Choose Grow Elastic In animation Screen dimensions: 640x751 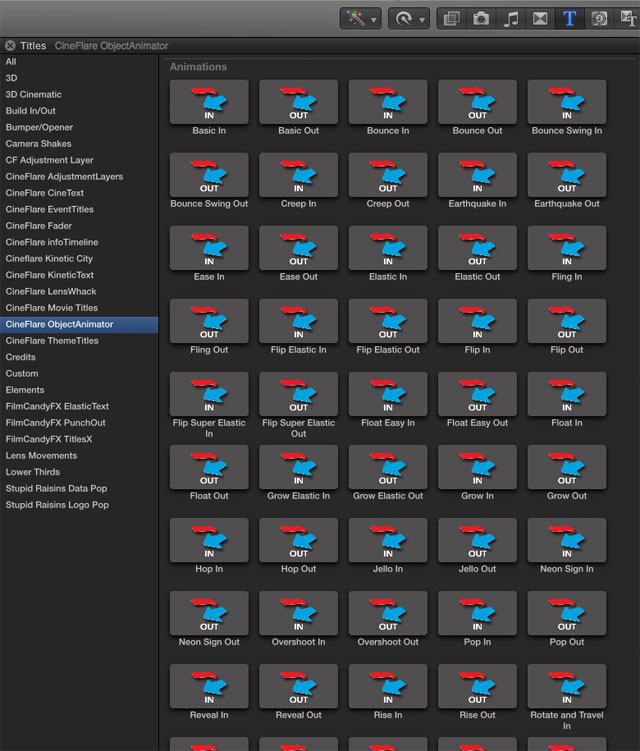pyautogui.click(x=298, y=467)
